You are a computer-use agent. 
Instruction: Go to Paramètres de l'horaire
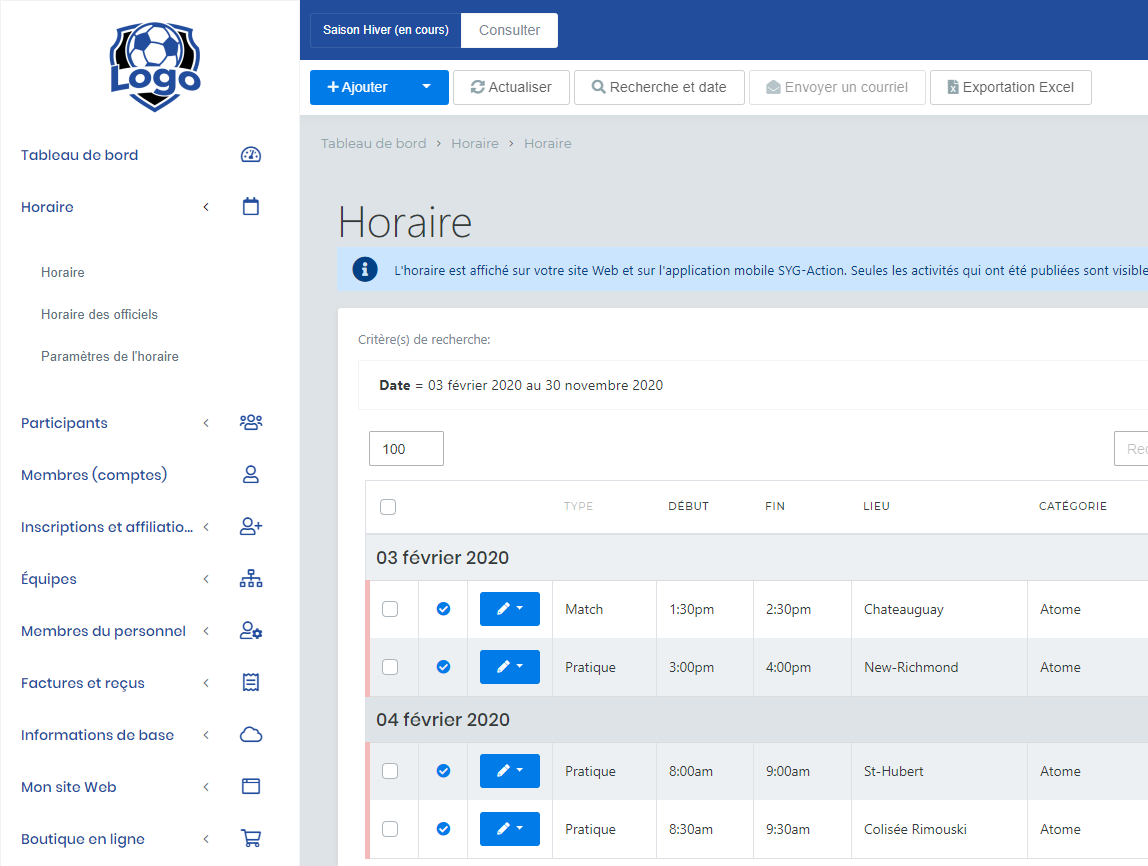pos(110,356)
